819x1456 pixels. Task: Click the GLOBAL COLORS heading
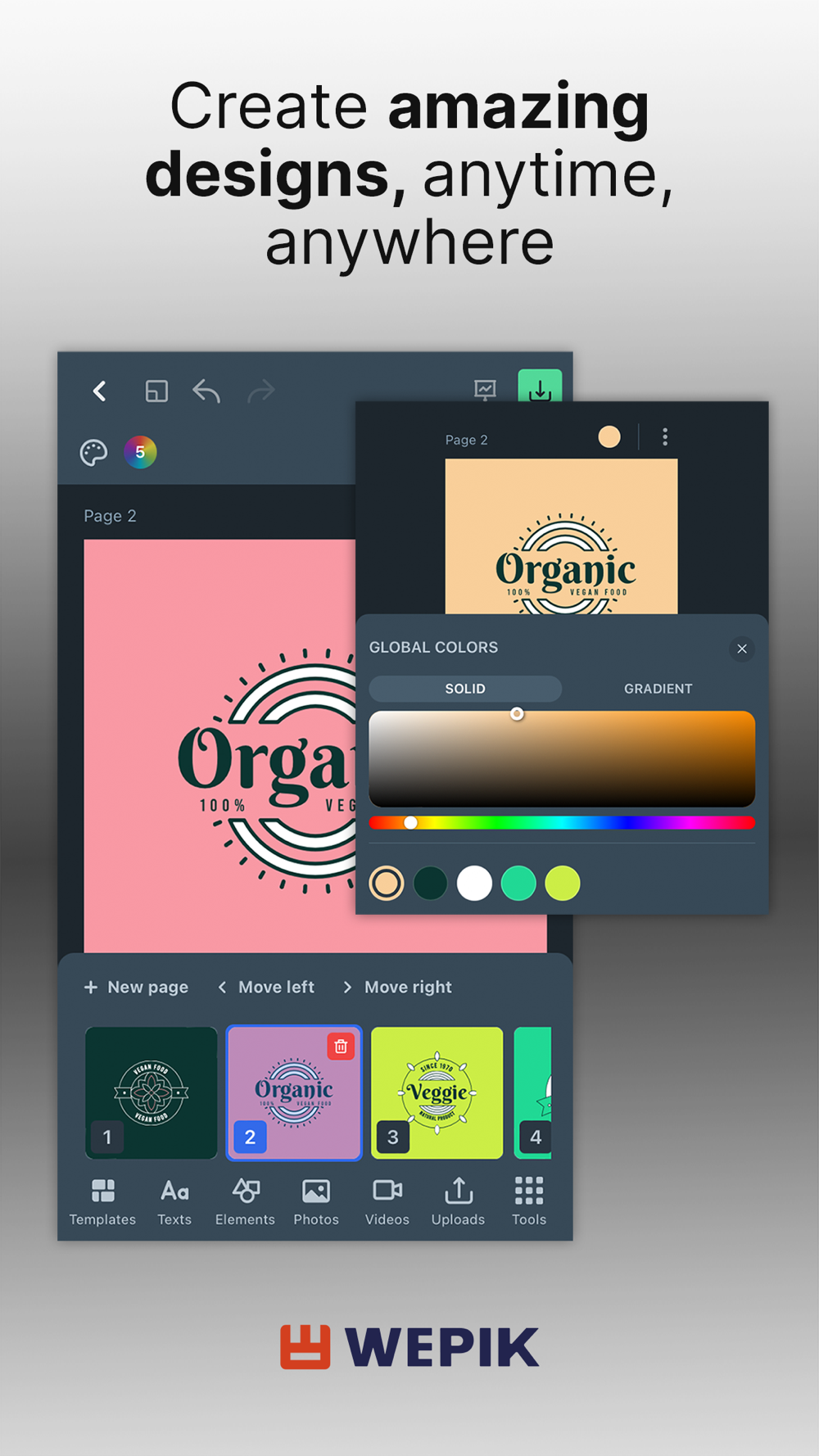[433, 647]
